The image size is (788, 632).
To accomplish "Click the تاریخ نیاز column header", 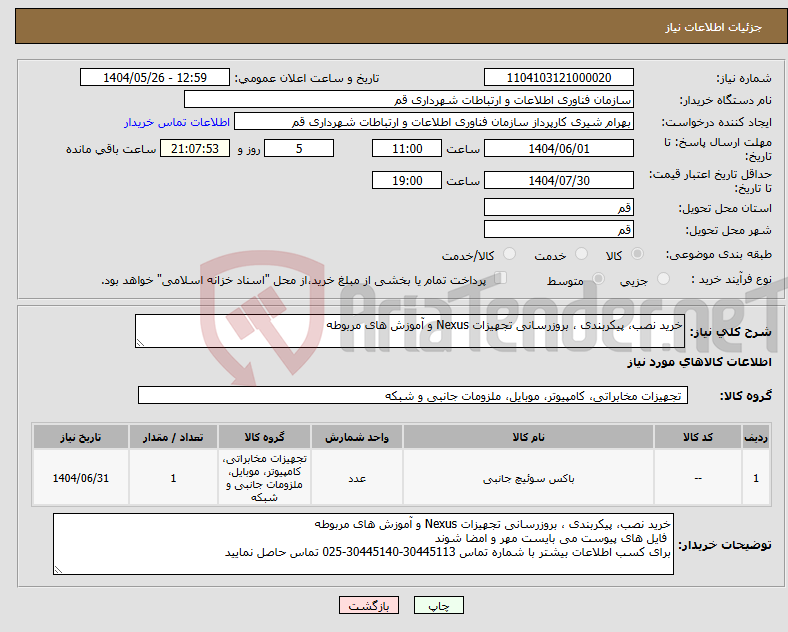I will click(80, 437).
